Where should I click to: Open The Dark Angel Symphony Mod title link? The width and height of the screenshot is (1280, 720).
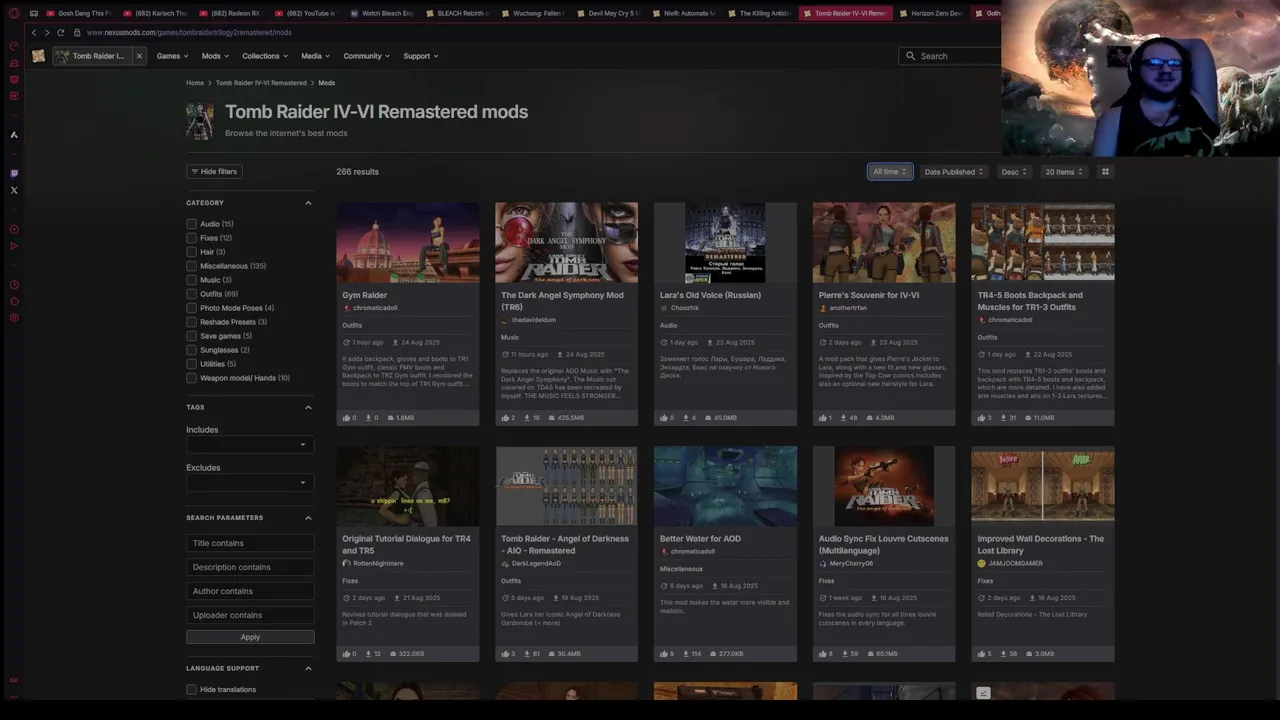click(562, 301)
